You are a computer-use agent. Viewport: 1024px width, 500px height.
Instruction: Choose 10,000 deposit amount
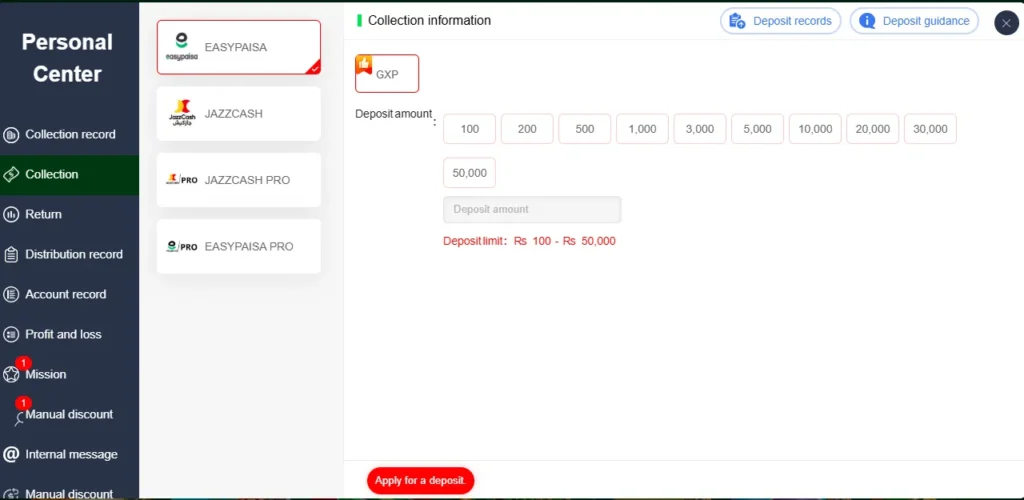pyautogui.click(x=815, y=129)
